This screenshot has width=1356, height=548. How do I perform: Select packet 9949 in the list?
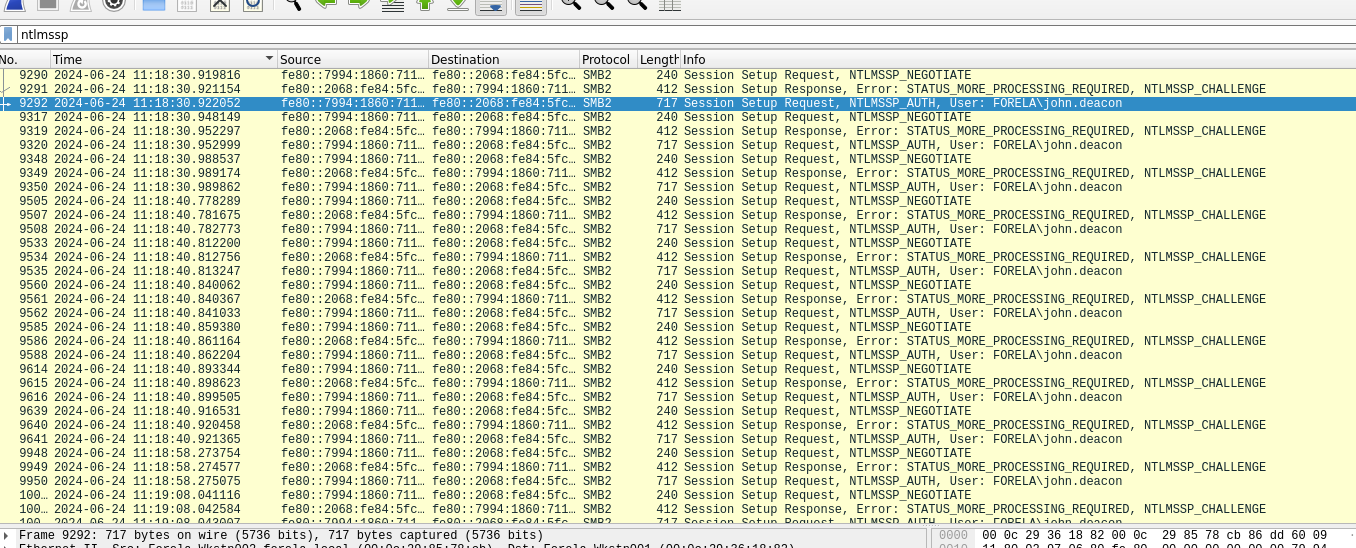[678, 467]
